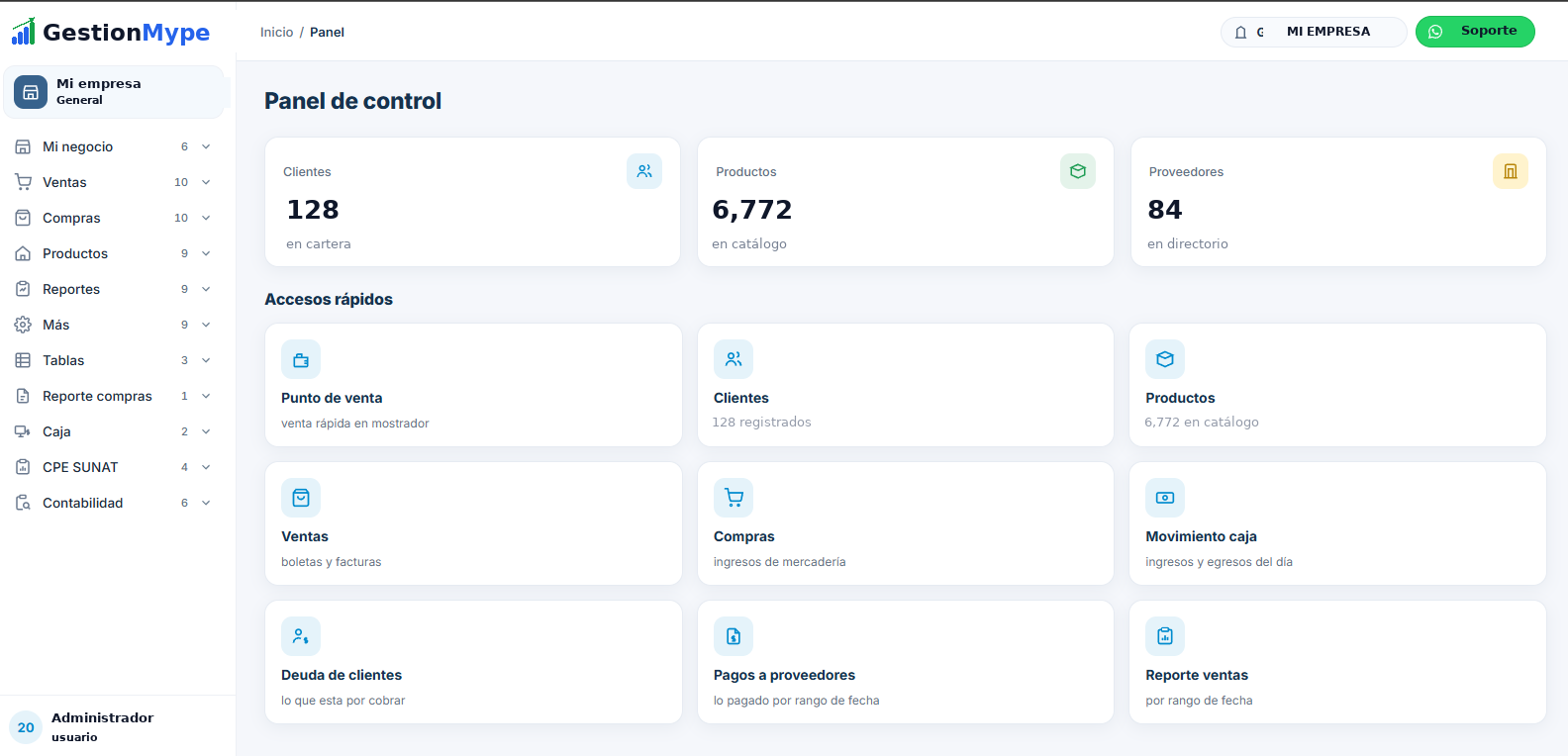
Task: Click the Compras quick-access cart icon
Action: click(734, 498)
